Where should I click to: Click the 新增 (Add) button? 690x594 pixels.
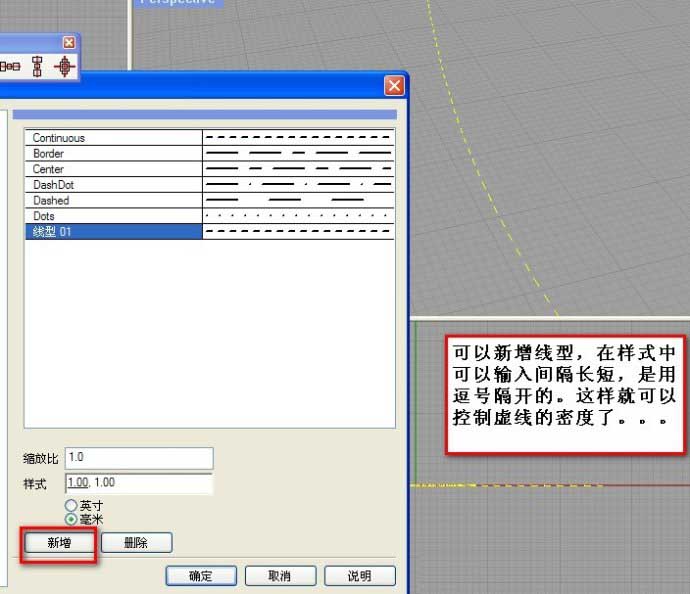click(59, 543)
